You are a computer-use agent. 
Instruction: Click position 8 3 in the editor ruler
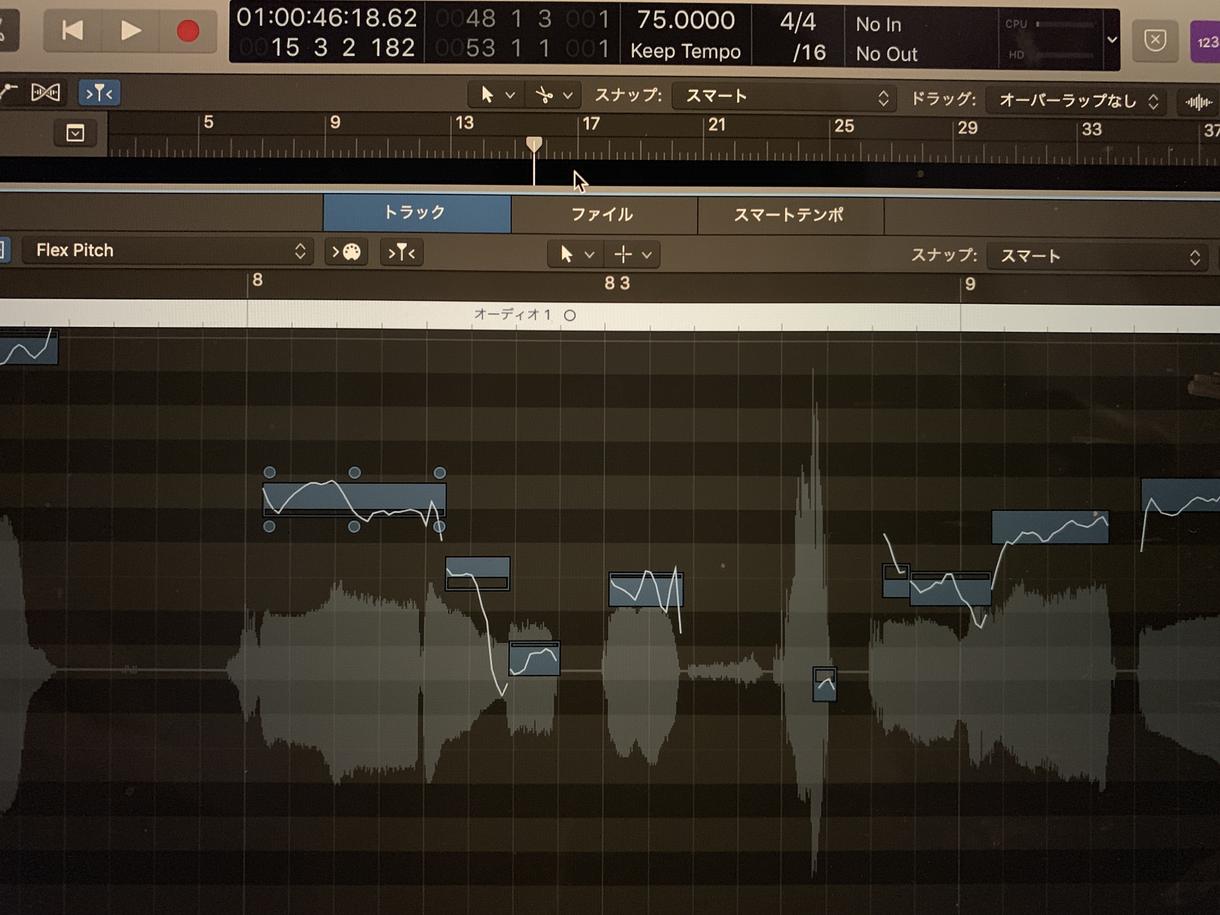pos(617,283)
